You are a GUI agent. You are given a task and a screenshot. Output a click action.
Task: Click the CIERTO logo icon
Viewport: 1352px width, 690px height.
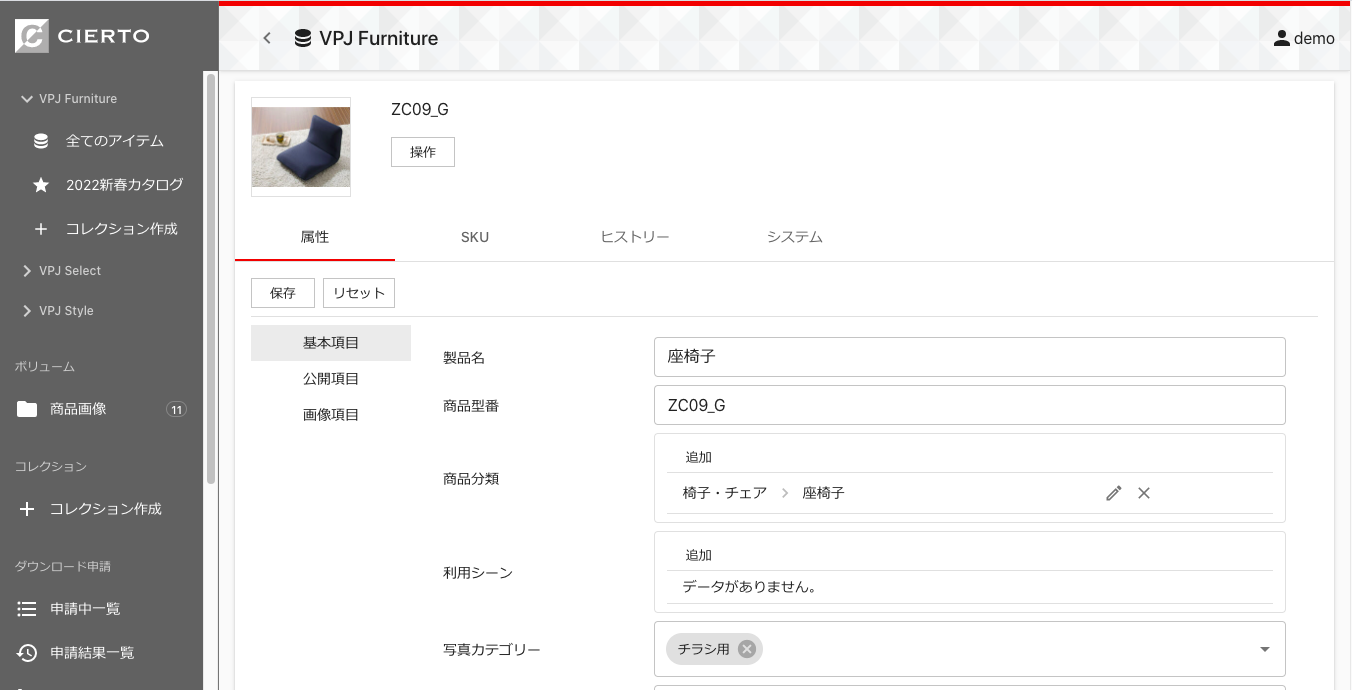pyautogui.click(x=31, y=37)
